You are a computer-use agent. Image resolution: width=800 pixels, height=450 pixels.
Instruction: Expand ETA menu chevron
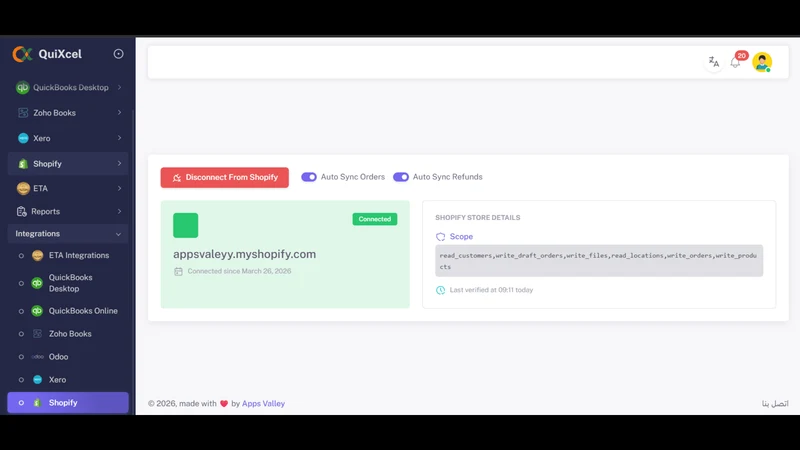119,188
